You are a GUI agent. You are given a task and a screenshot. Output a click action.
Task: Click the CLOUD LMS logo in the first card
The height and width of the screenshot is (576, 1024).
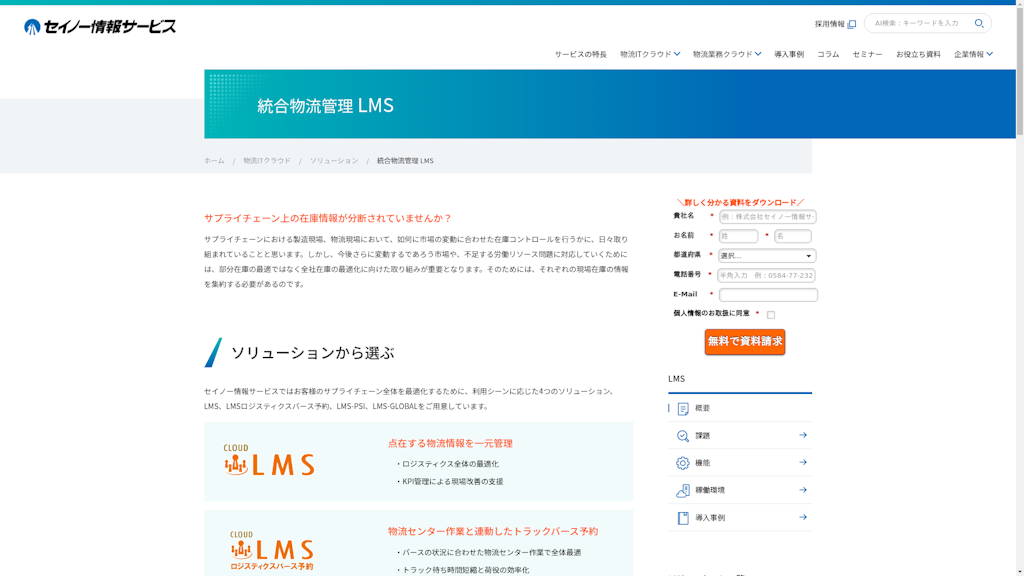coord(268,460)
